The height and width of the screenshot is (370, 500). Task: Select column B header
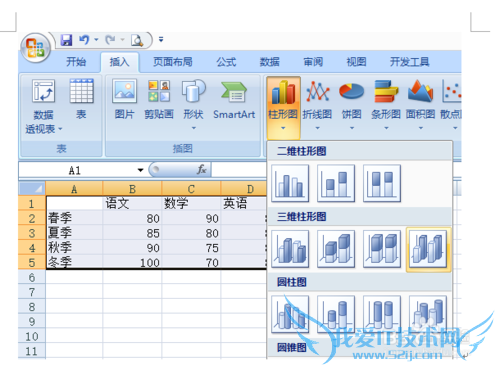[x=132, y=189]
